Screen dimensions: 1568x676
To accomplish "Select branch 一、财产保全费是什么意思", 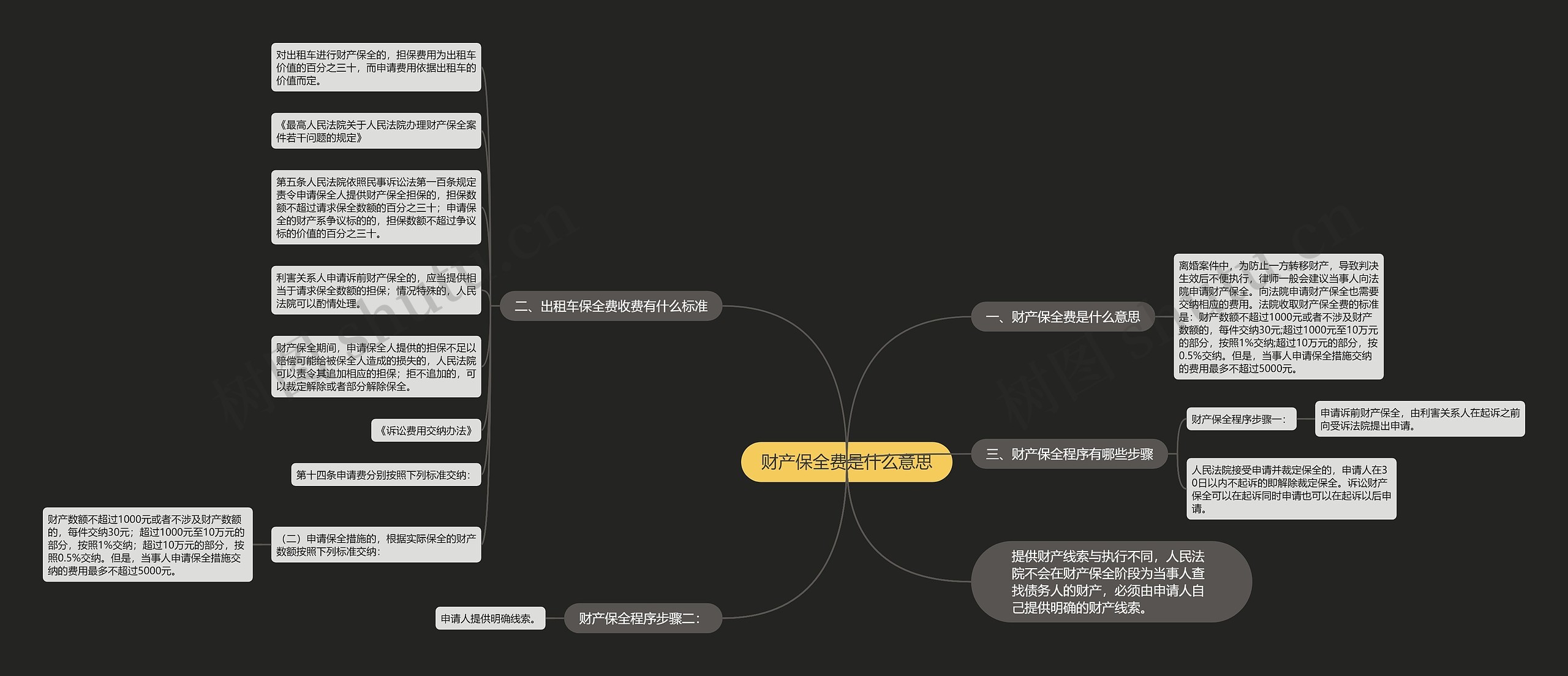I will [1063, 317].
